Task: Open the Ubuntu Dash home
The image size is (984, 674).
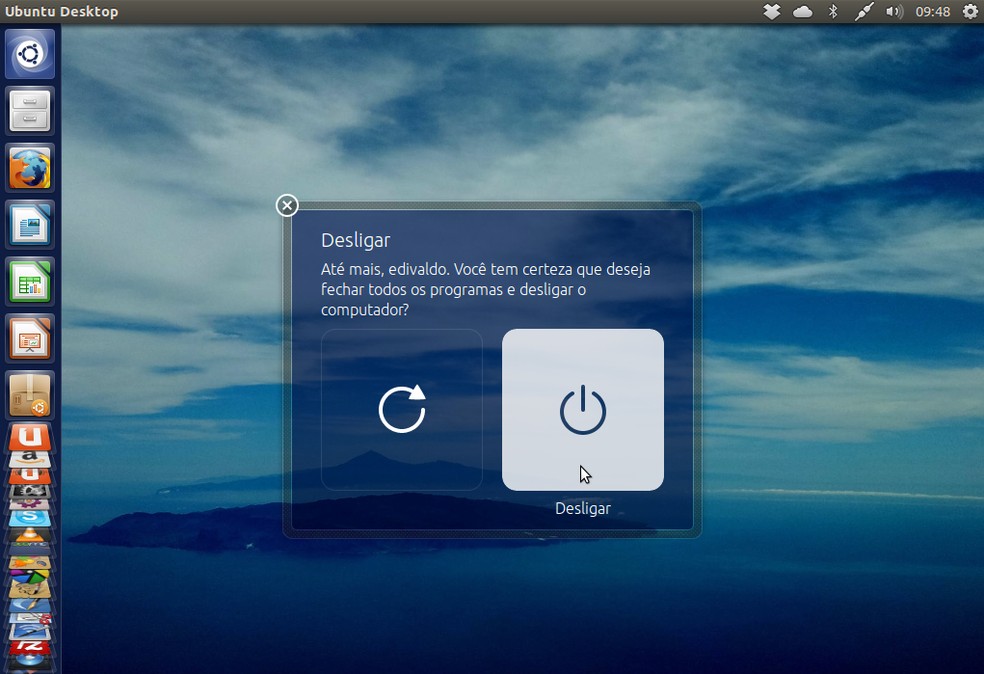Action: pos(29,54)
